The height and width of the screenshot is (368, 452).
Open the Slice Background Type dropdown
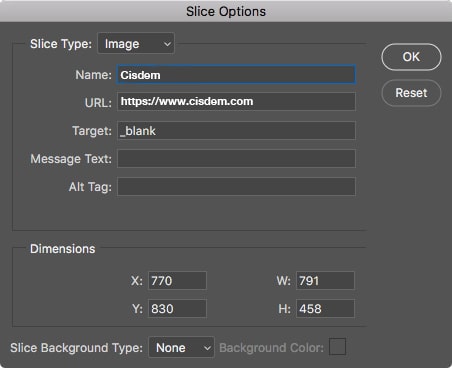pos(181,347)
